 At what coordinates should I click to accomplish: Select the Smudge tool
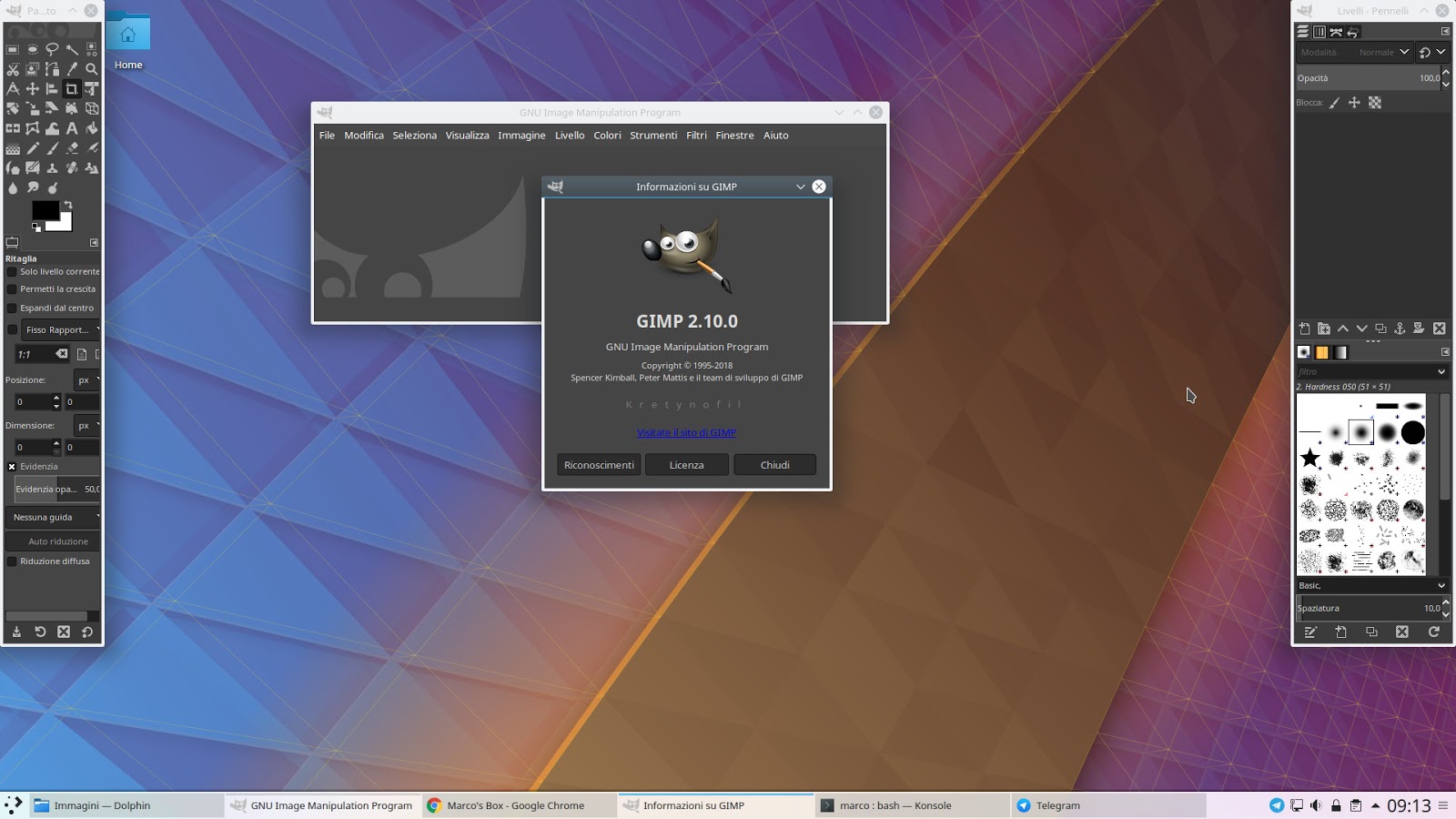coord(33,188)
